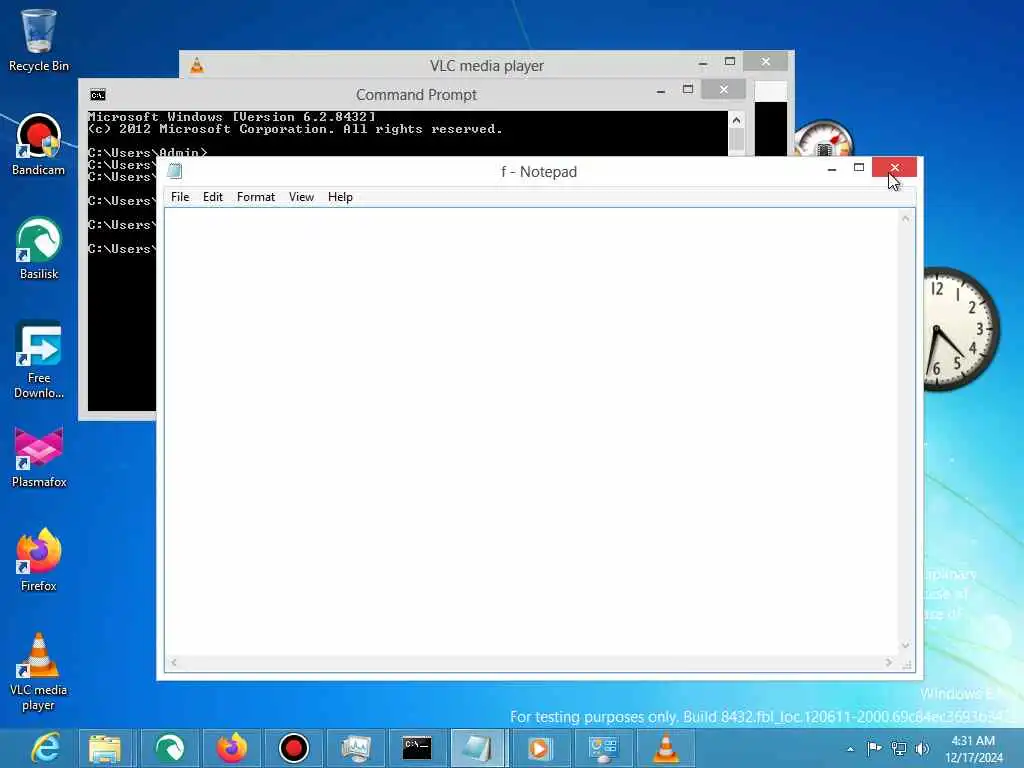This screenshot has height=768, width=1024.
Task: Click the Command Prompt title bar icon
Action: tap(98, 95)
